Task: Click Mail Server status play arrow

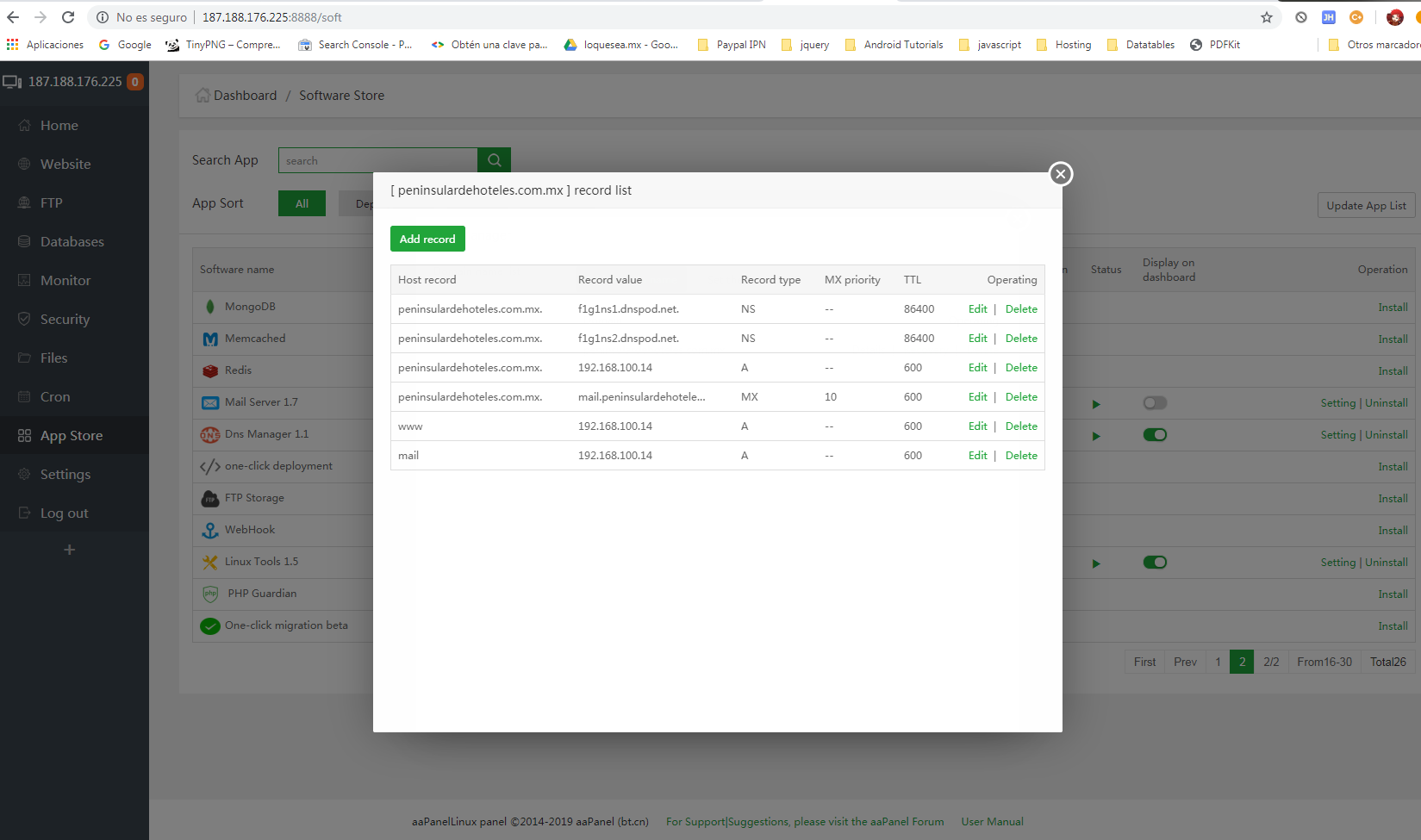Action: click(x=1096, y=404)
